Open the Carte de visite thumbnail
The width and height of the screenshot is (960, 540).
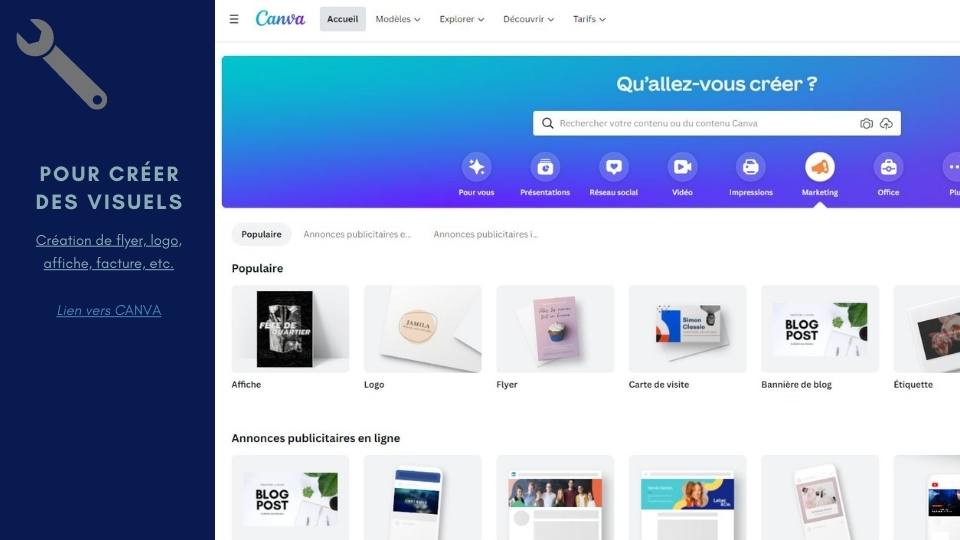coord(688,329)
